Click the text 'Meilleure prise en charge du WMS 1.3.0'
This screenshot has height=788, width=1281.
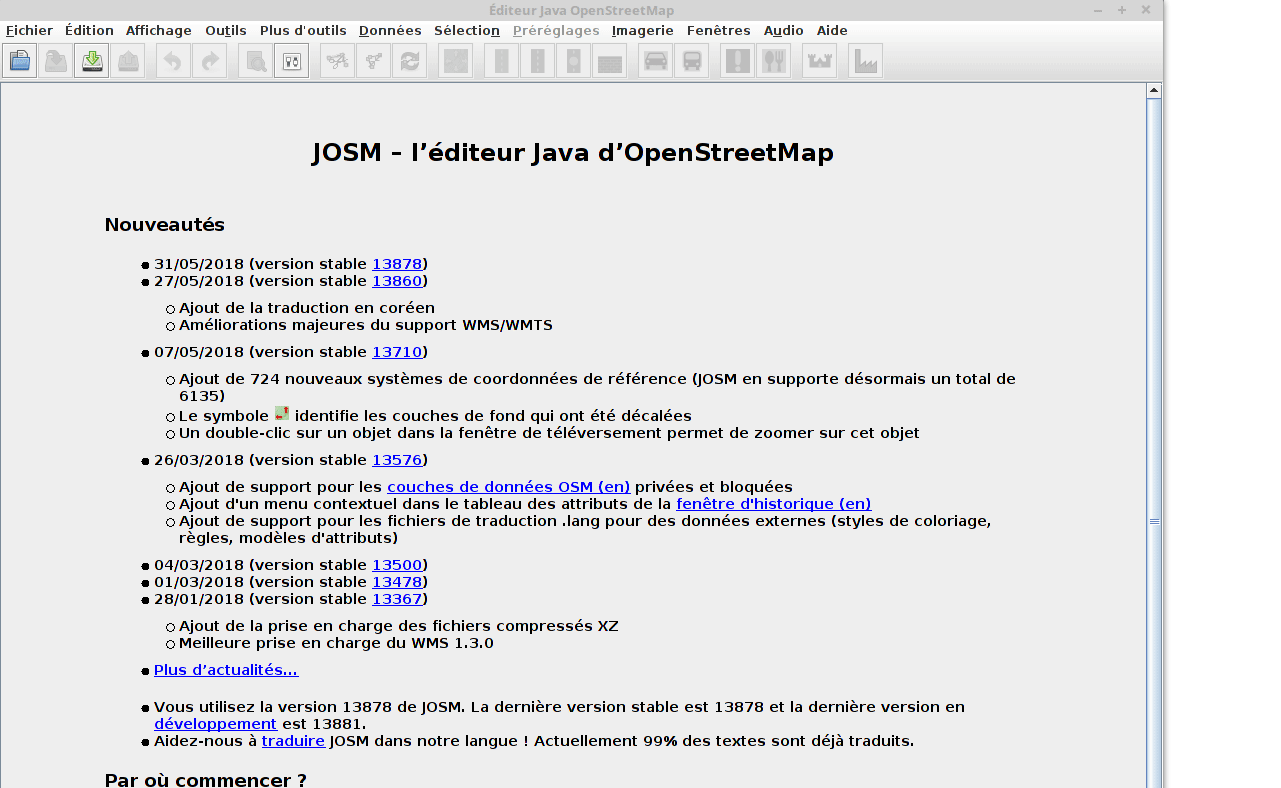click(x=336, y=643)
